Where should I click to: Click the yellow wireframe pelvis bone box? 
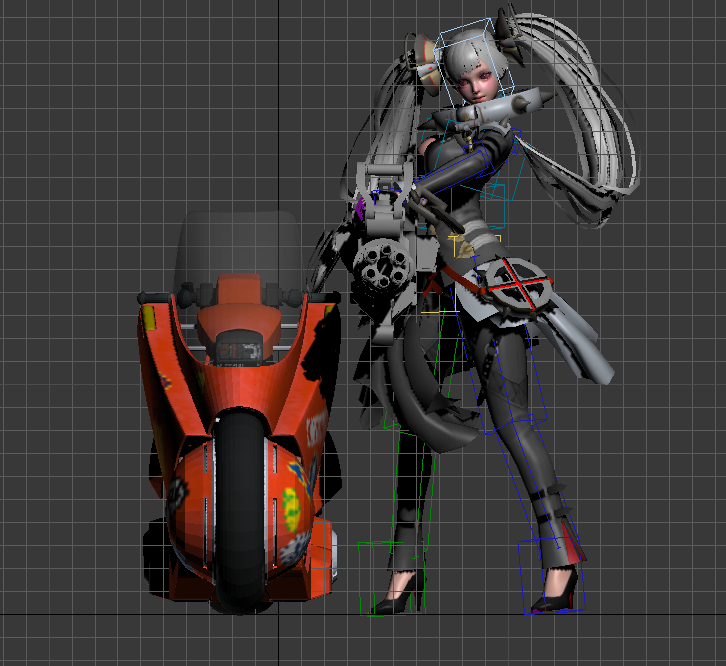click(462, 245)
